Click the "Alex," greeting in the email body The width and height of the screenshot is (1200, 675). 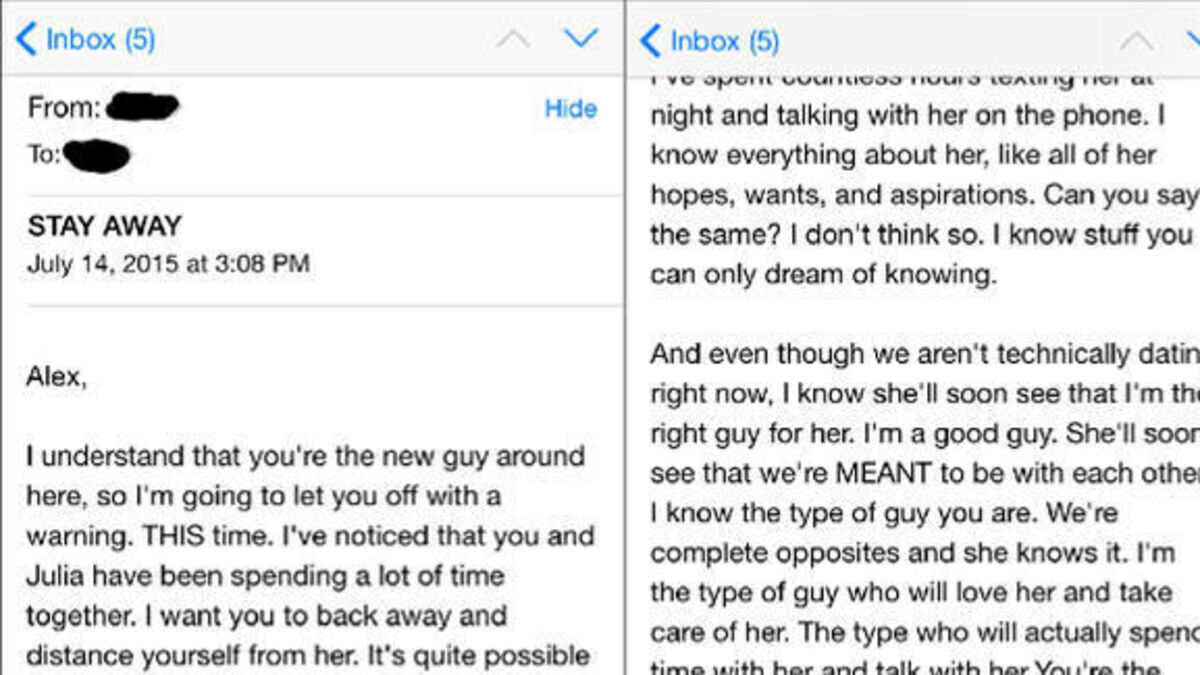coord(56,380)
